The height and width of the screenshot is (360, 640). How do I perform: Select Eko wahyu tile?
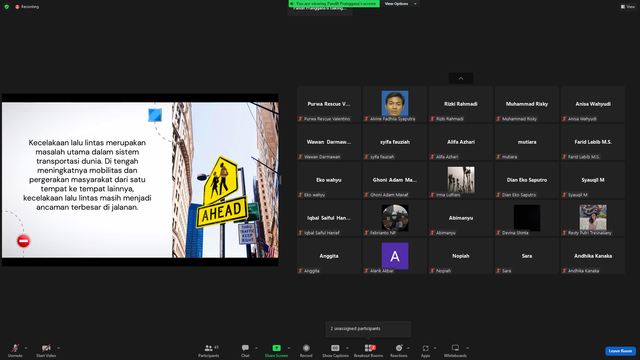[329, 180]
